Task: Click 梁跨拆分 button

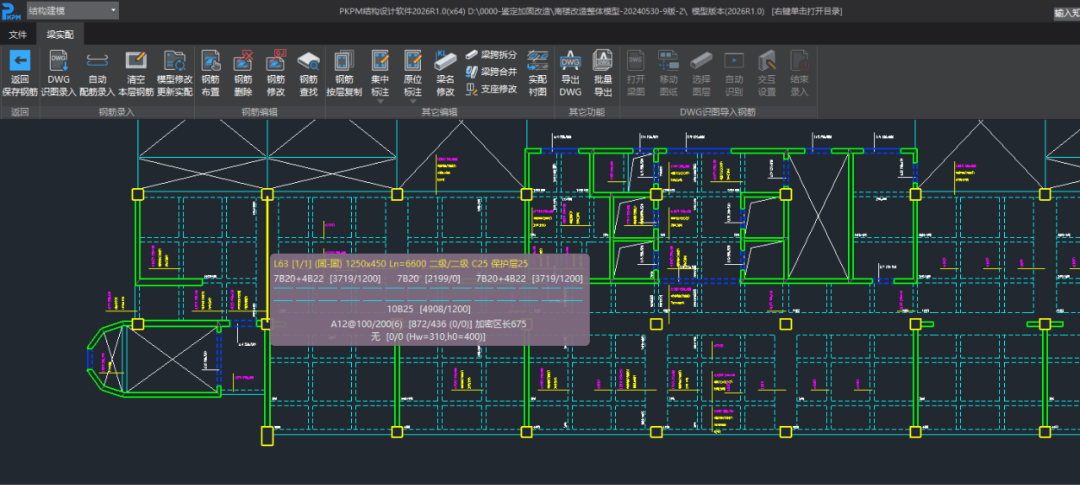Action: (x=490, y=55)
